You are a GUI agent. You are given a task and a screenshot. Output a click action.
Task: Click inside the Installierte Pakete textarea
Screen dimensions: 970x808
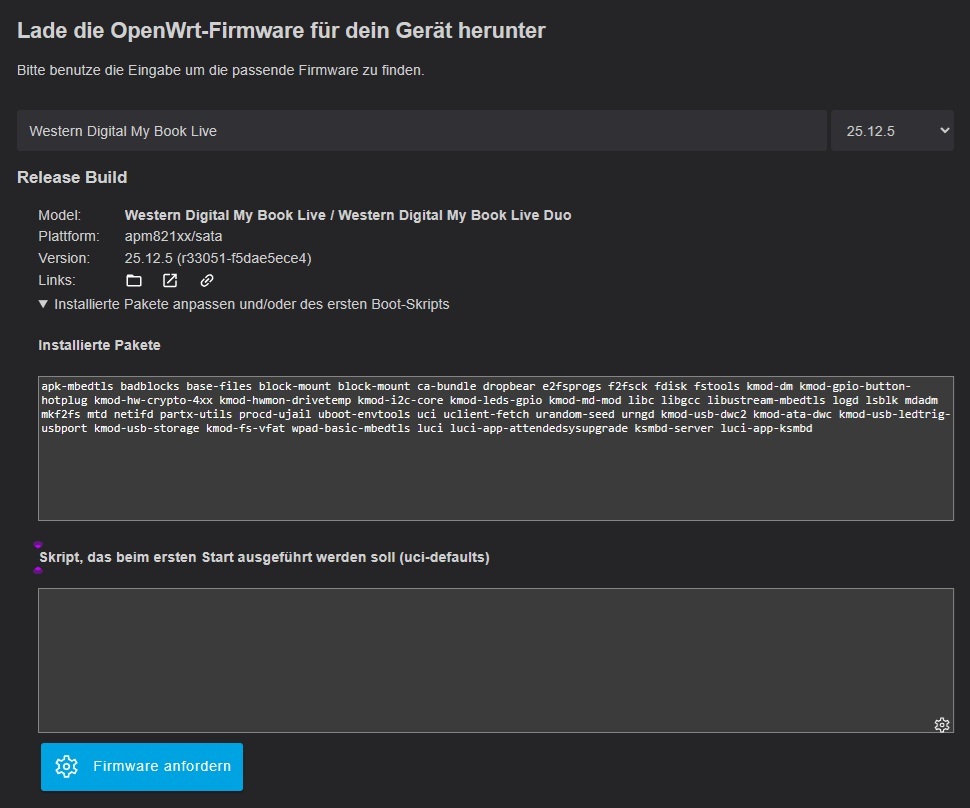496,449
